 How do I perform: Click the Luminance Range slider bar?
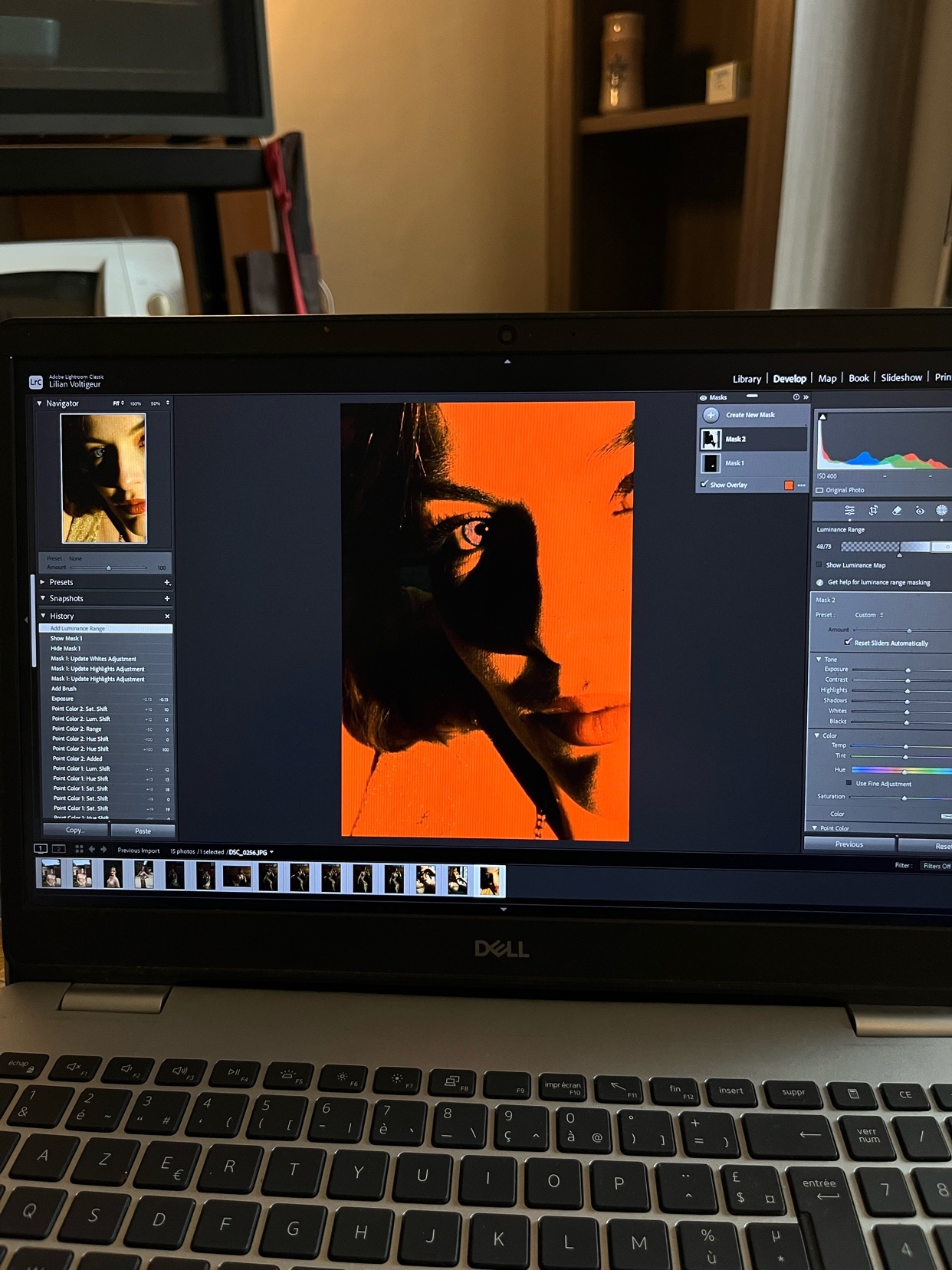point(896,547)
